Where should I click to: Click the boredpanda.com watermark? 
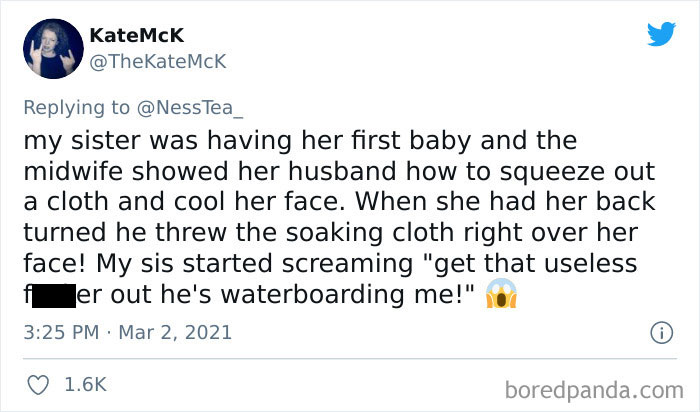click(x=594, y=390)
